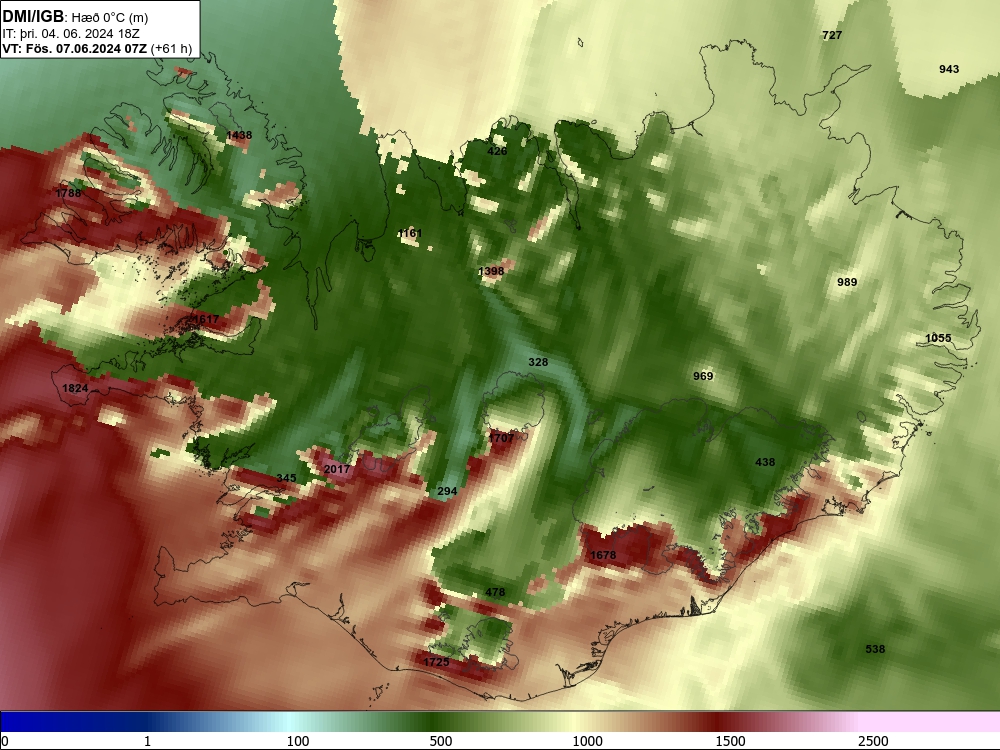
Task: Click the 2500 tick label on color scale
Action: coord(873,741)
